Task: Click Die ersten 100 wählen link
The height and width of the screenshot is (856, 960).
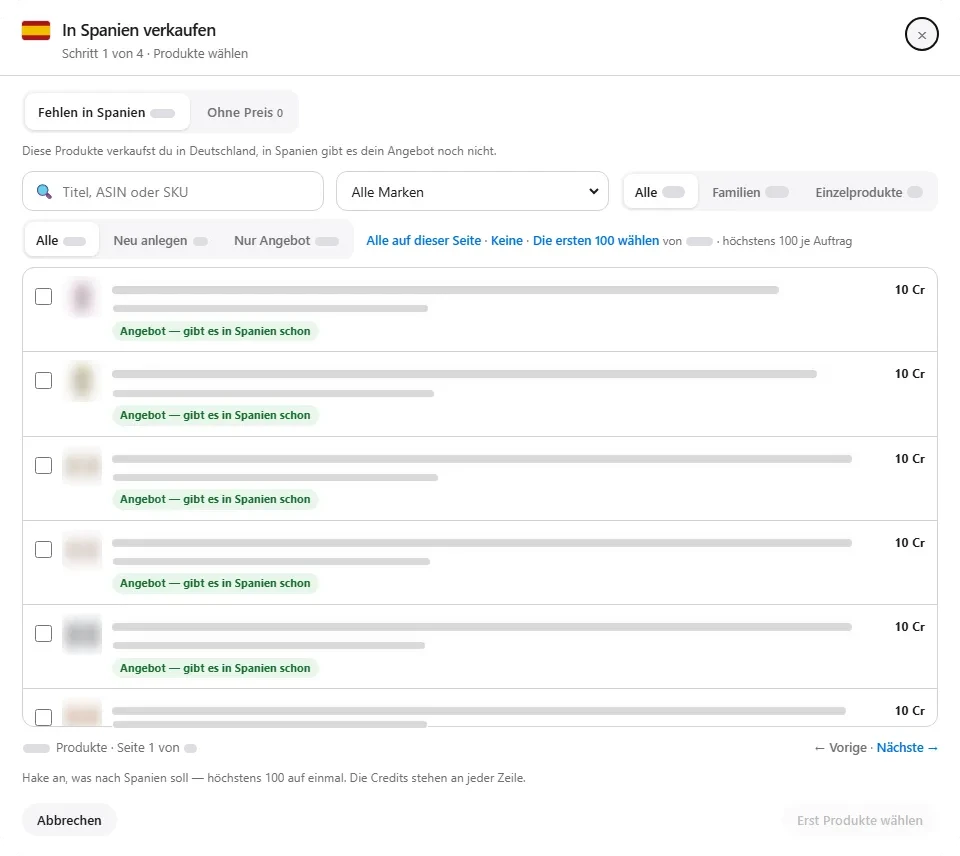Action: point(596,241)
